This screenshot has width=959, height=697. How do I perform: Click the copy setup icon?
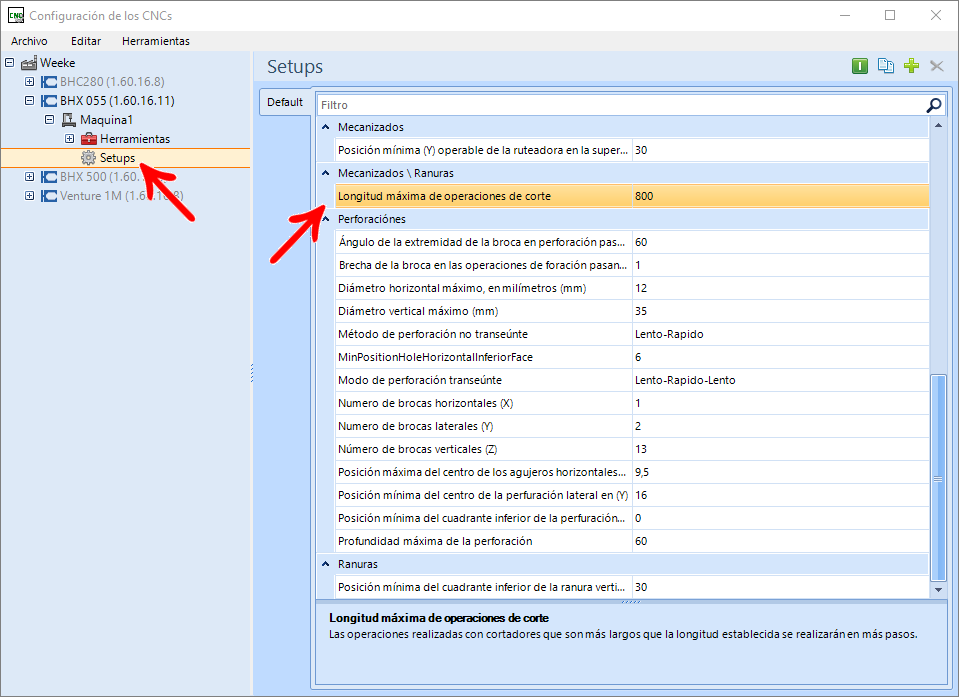(x=886, y=66)
